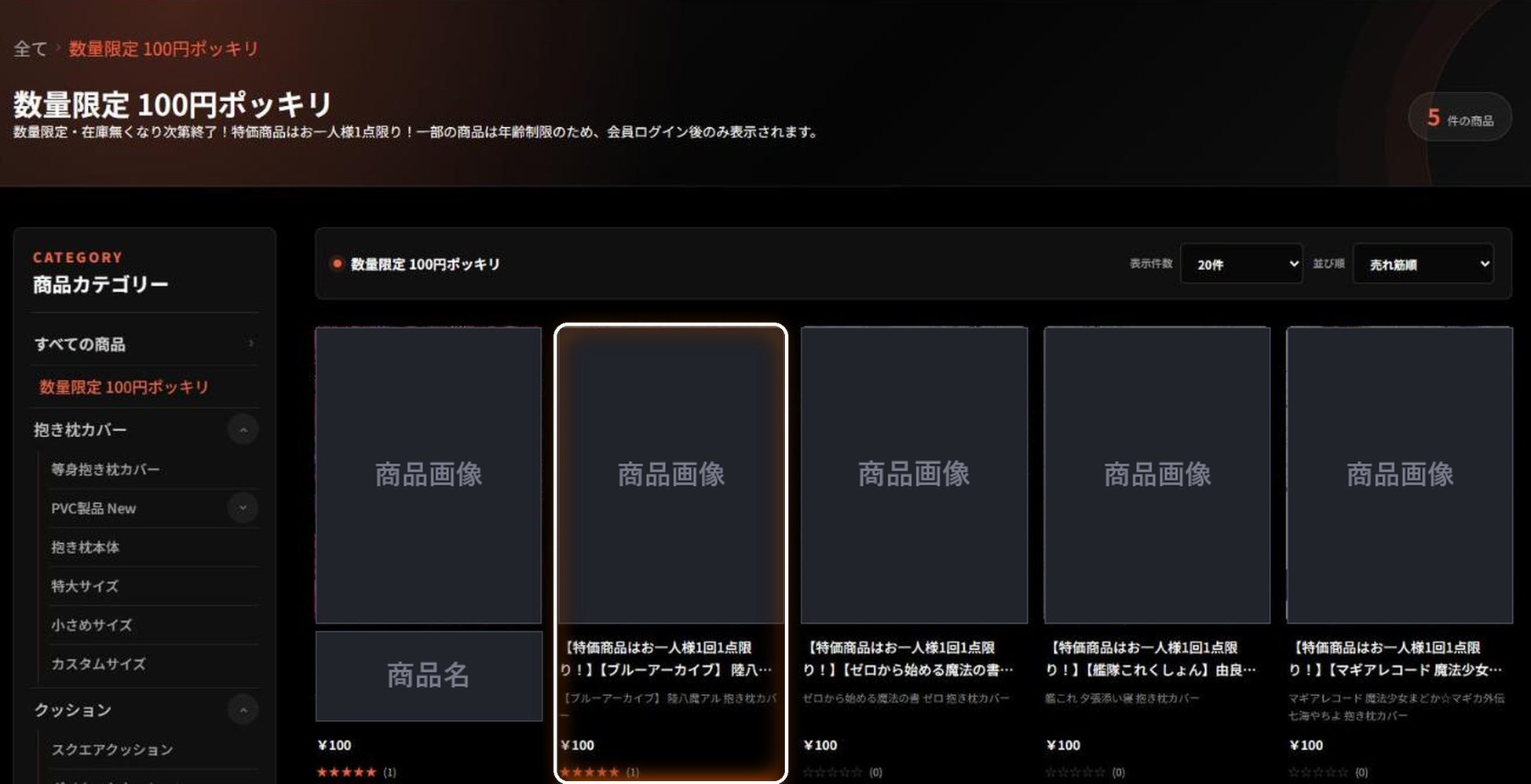
Task: Open カスタムサイズ subcategory
Action: [98, 664]
